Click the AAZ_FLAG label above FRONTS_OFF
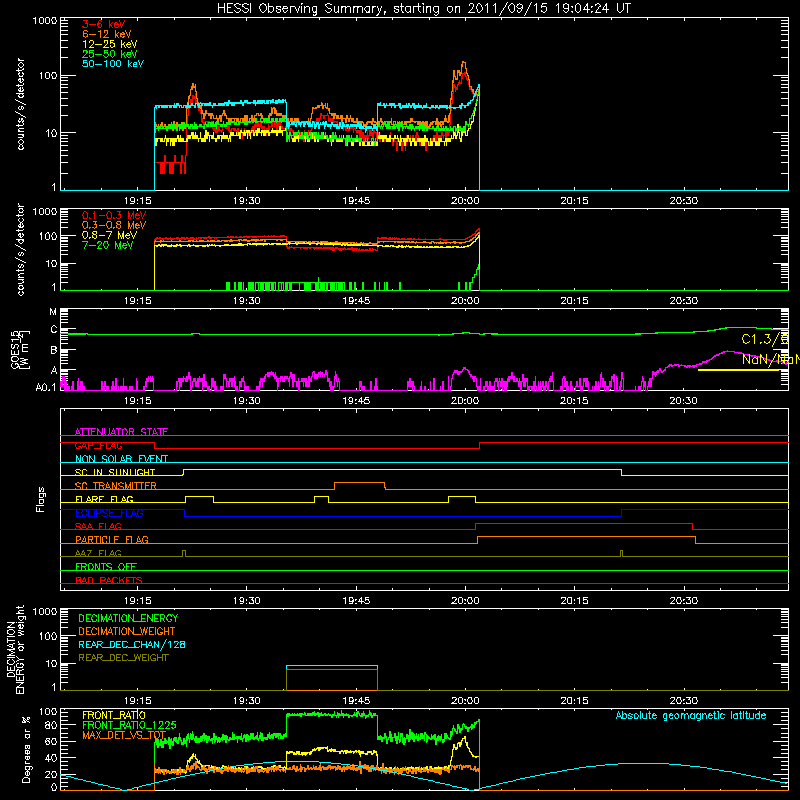Viewport: 800px width, 800px height. point(98,553)
